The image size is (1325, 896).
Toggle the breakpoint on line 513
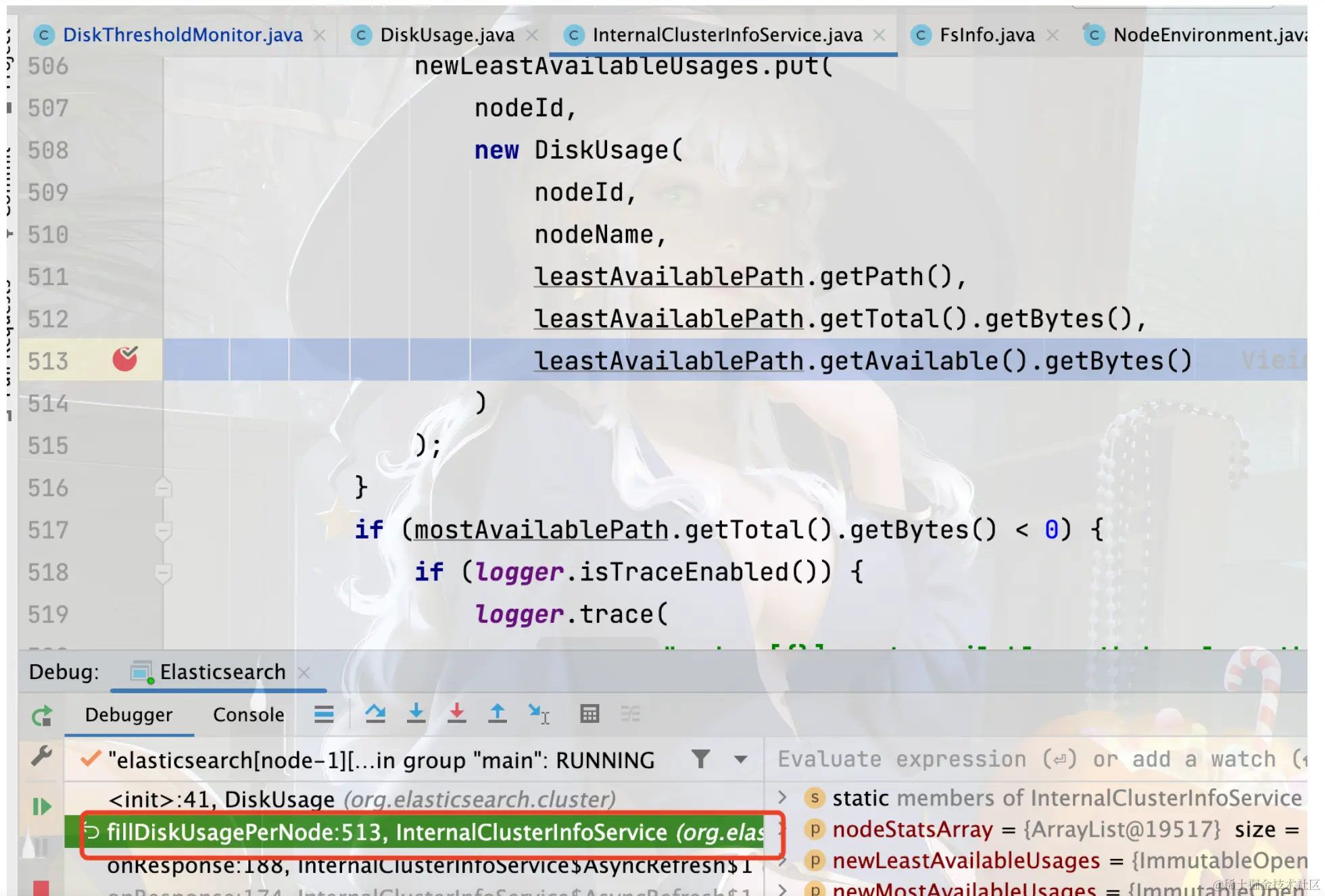pyautogui.click(x=125, y=359)
